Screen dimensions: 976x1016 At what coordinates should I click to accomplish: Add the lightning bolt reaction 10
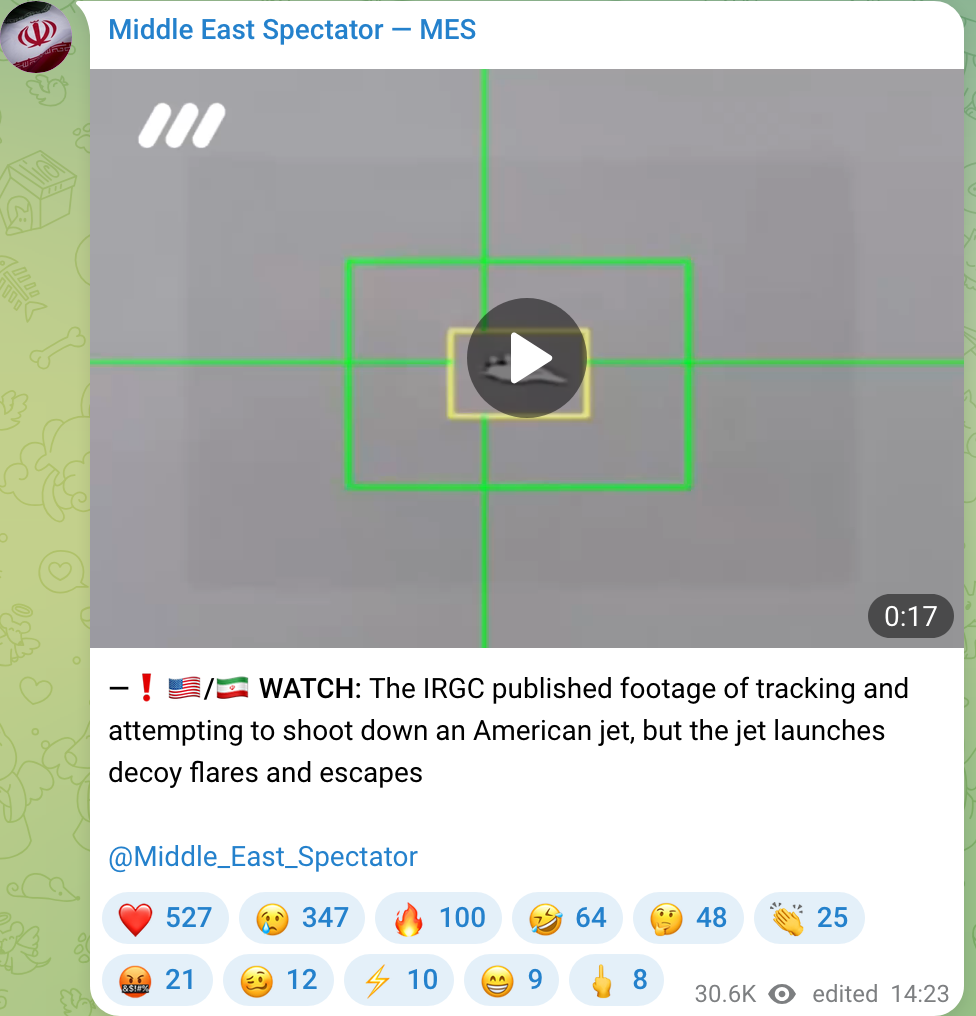tap(399, 980)
